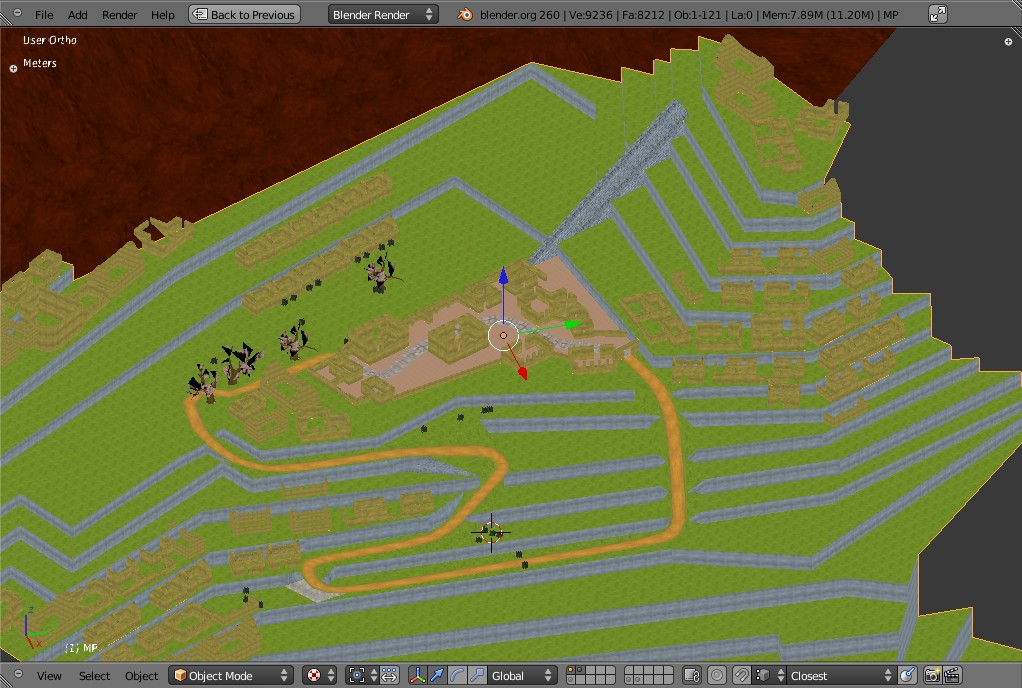Open the Blender Render engine dropdown

383,15
